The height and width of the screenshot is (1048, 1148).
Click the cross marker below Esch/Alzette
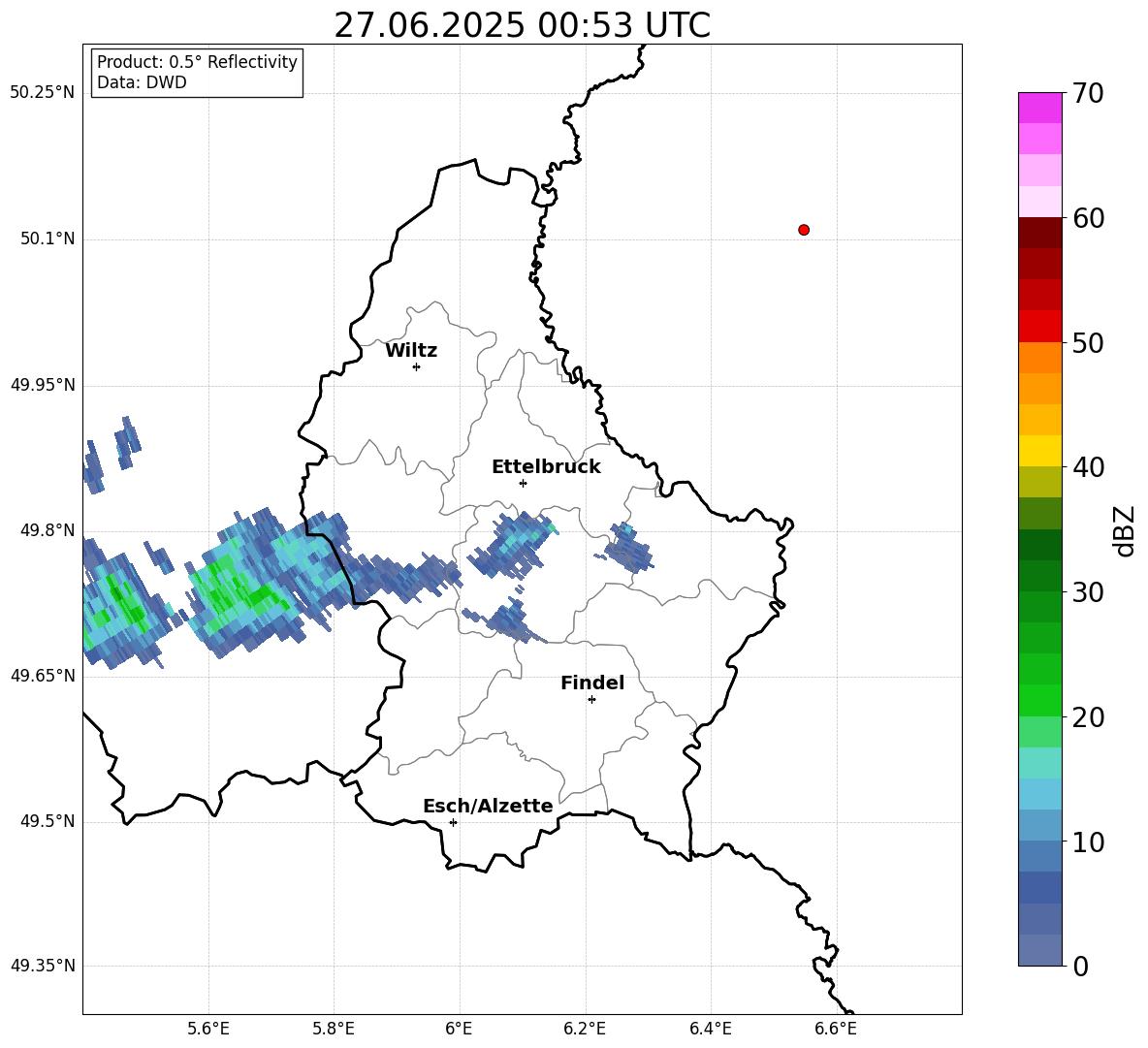click(x=453, y=822)
